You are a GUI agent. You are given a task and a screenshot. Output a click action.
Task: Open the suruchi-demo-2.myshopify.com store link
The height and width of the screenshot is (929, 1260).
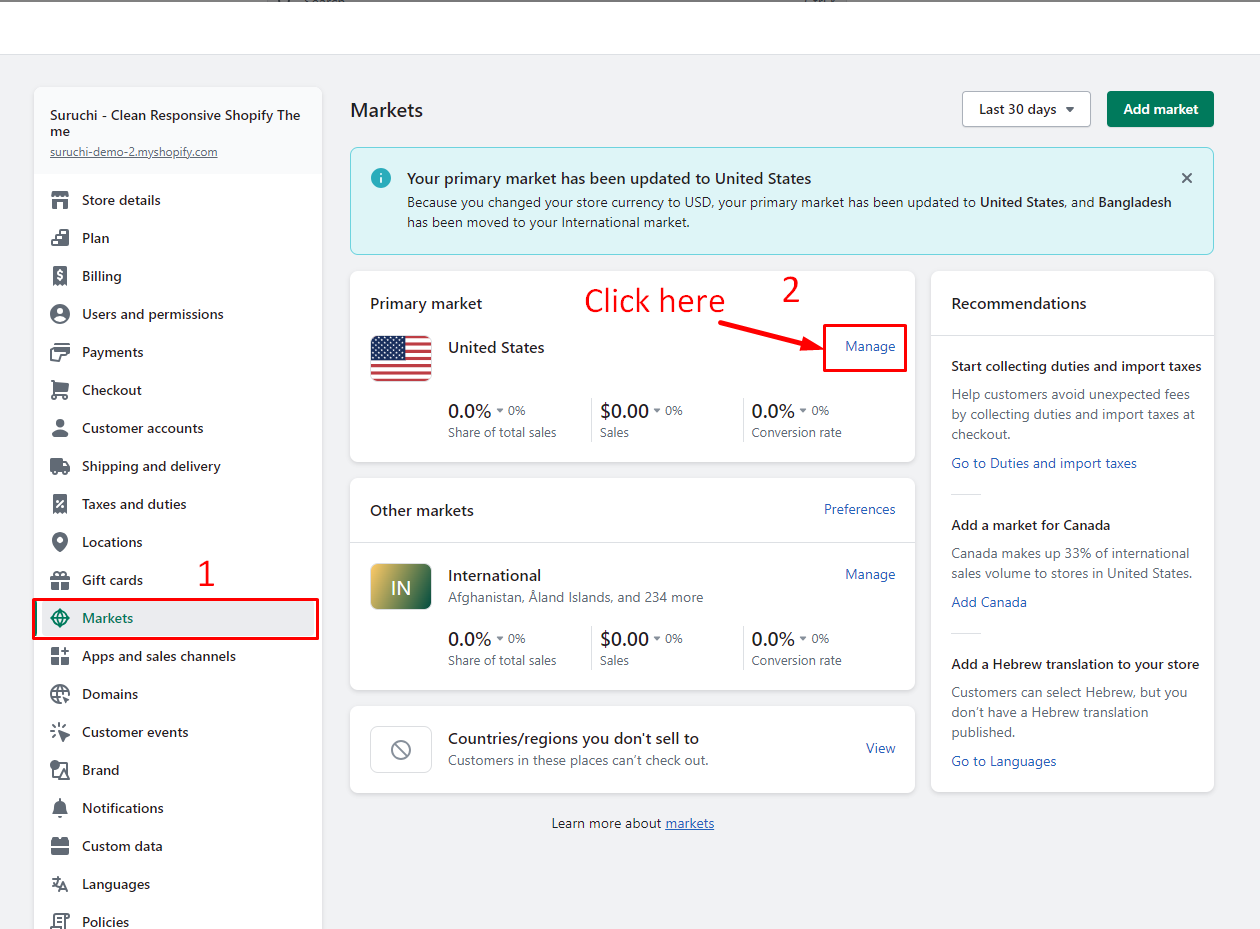click(x=133, y=152)
